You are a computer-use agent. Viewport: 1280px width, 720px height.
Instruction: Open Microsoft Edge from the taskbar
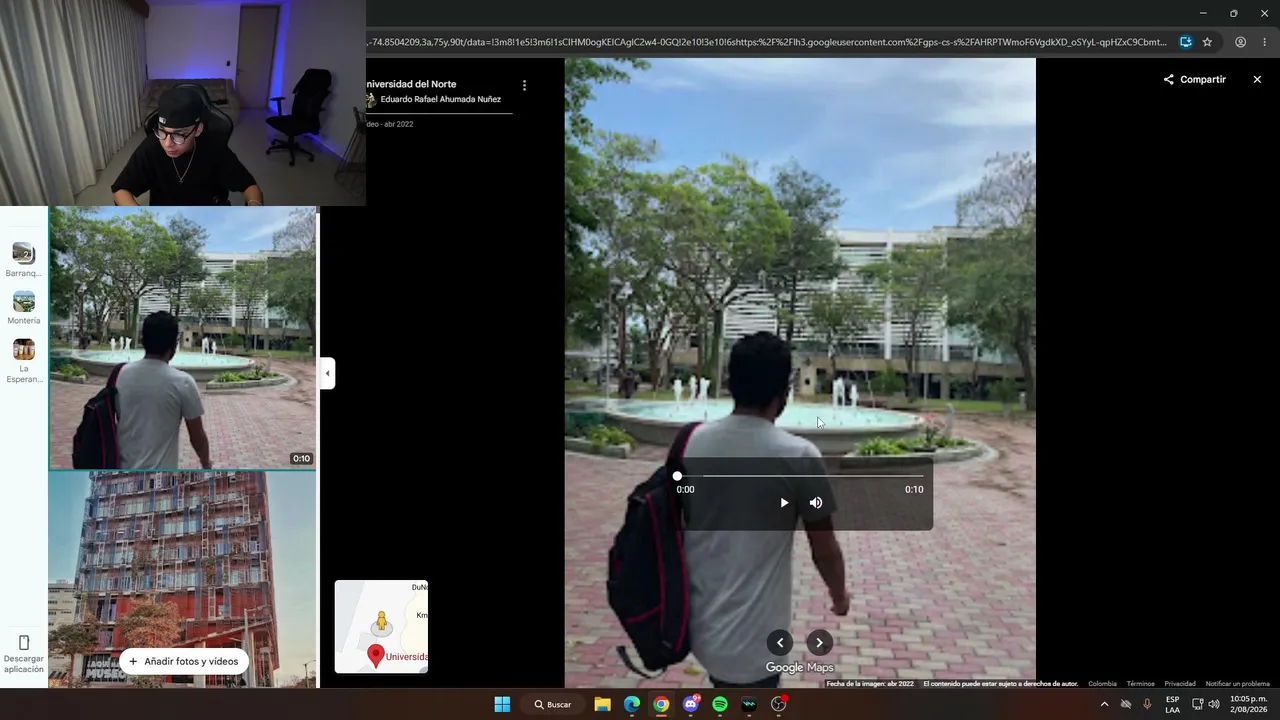point(632,704)
